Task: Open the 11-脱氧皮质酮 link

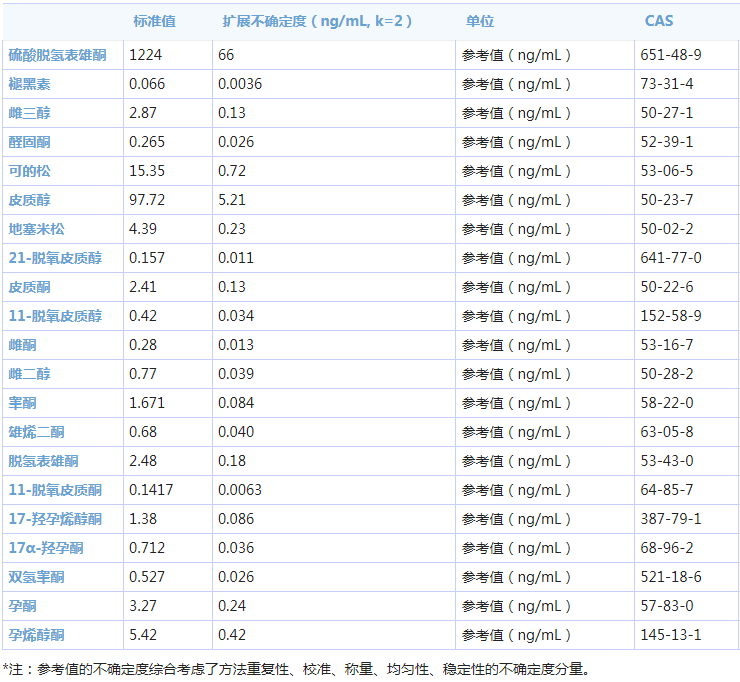Action: (55, 490)
